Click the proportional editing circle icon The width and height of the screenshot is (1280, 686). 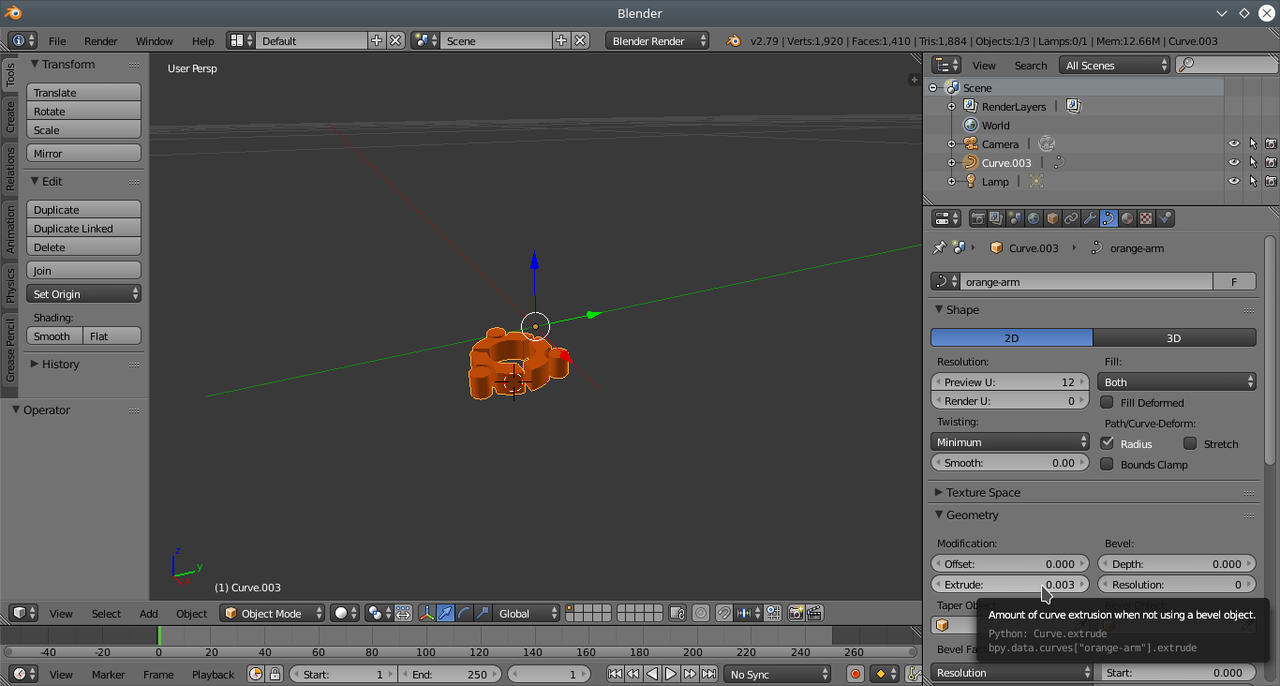pyautogui.click(x=700, y=613)
